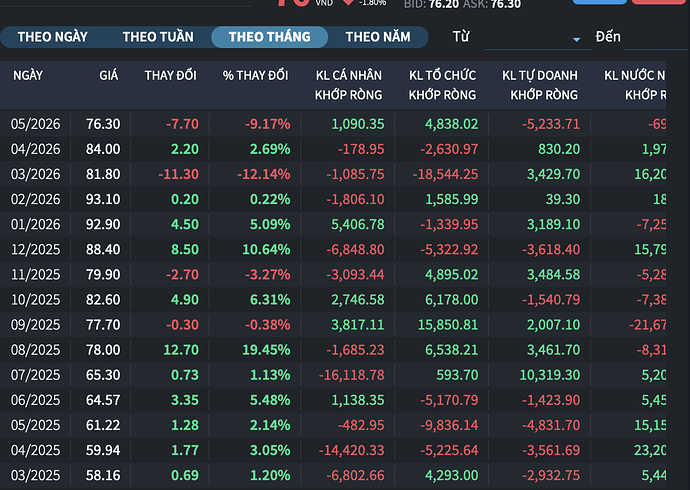Click change value -11.30
690x490 pixels.
click(x=179, y=174)
